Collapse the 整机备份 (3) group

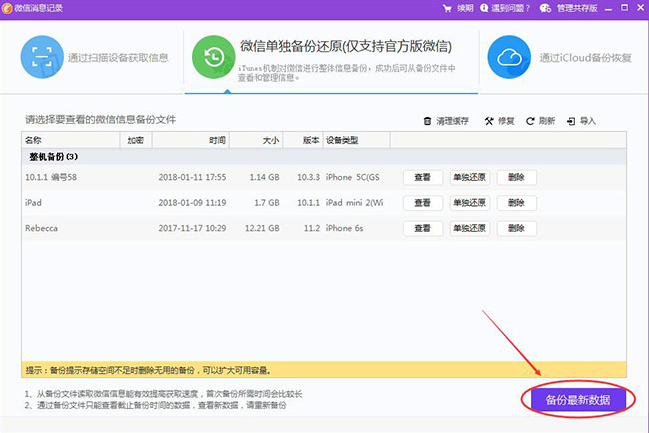[x=53, y=157]
